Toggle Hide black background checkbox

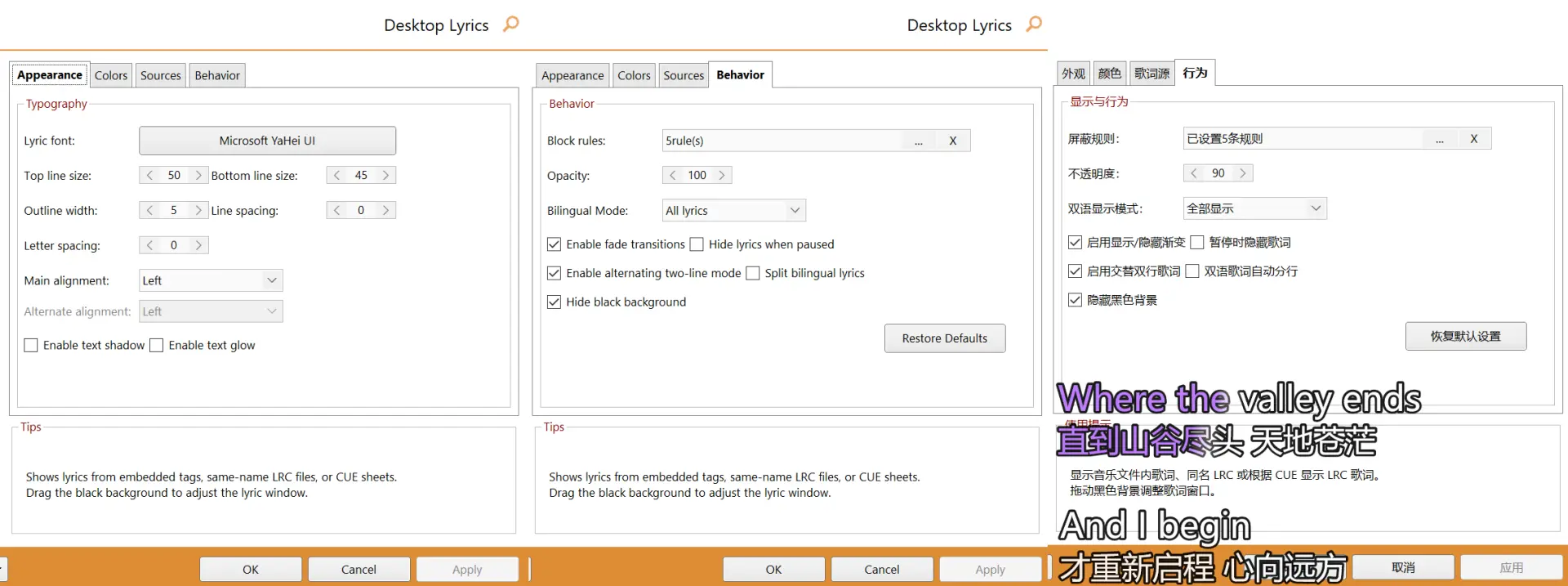click(555, 302)
